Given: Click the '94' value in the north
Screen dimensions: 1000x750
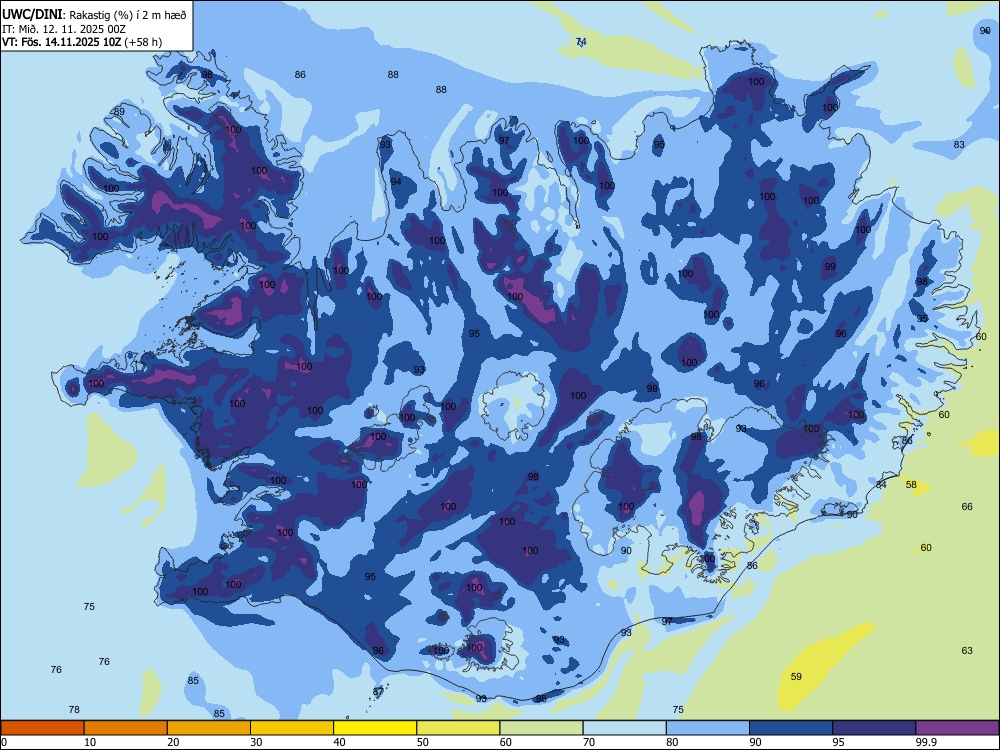Looking at the screenshot, I should coord(396,182).
